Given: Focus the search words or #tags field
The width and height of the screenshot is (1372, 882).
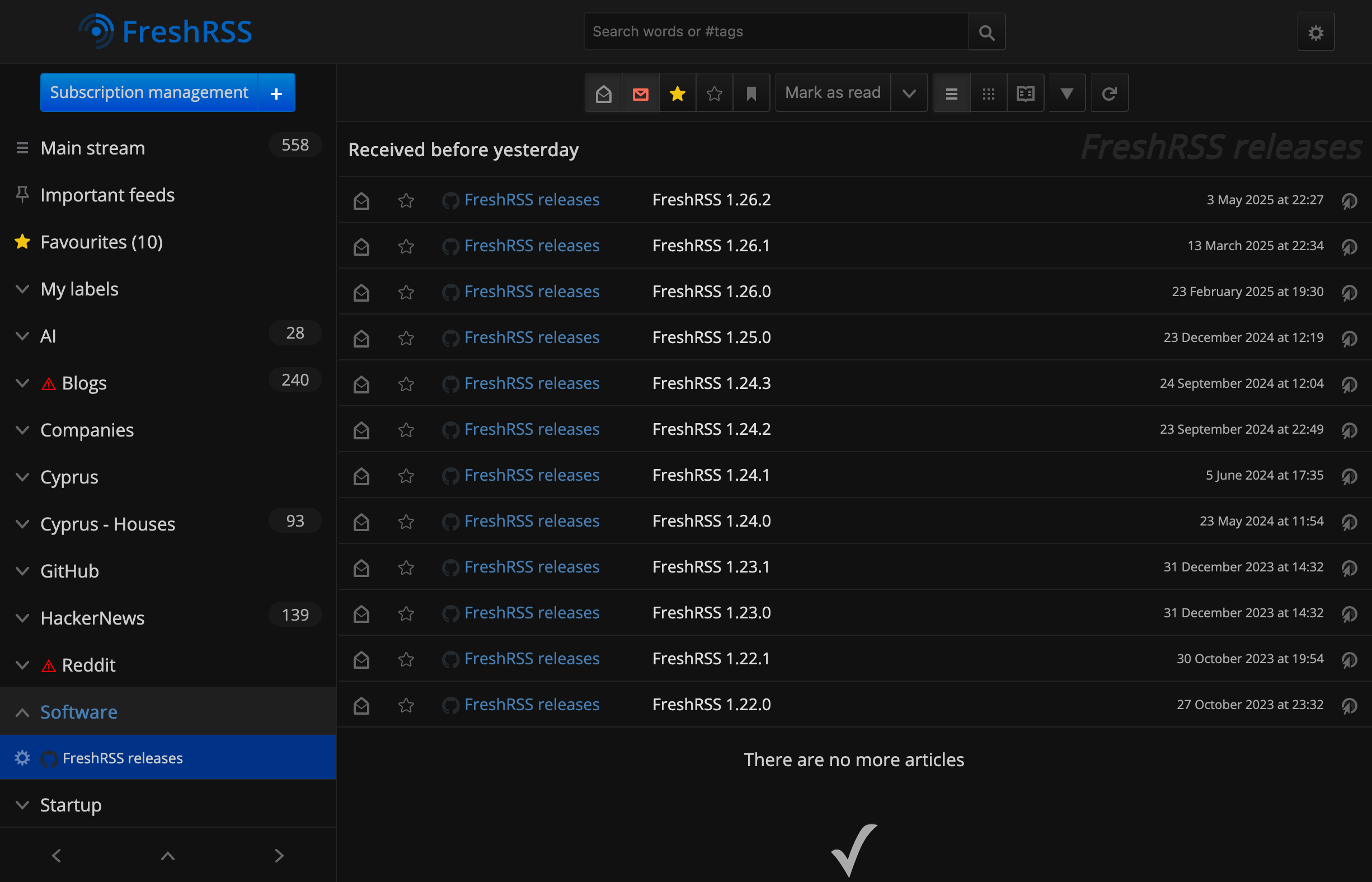Looking at the screenshot, I should (776, 32).
